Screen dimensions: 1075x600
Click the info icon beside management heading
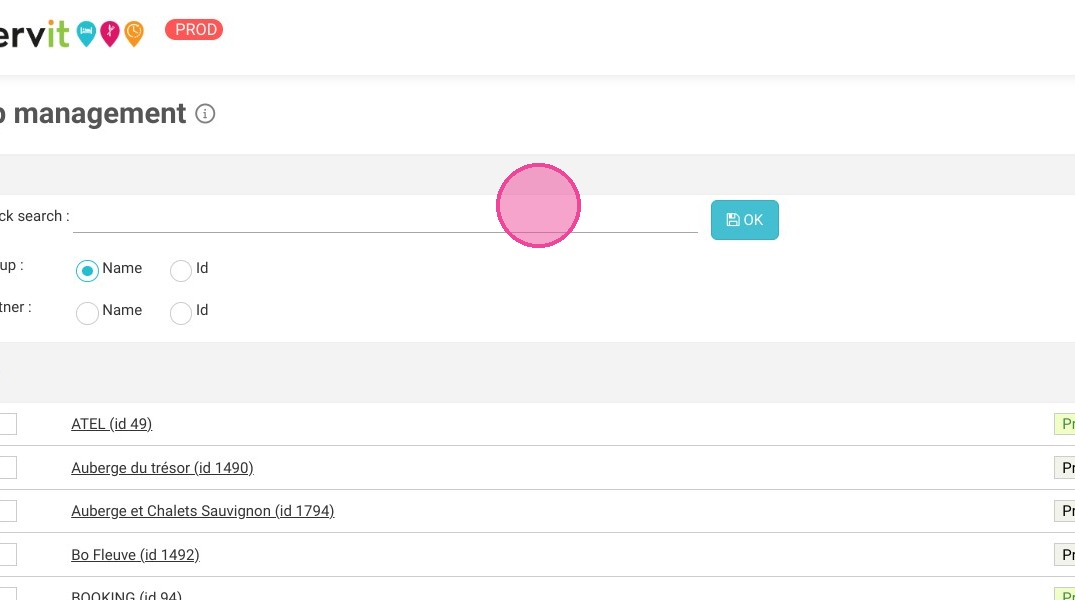click(205, 114)
